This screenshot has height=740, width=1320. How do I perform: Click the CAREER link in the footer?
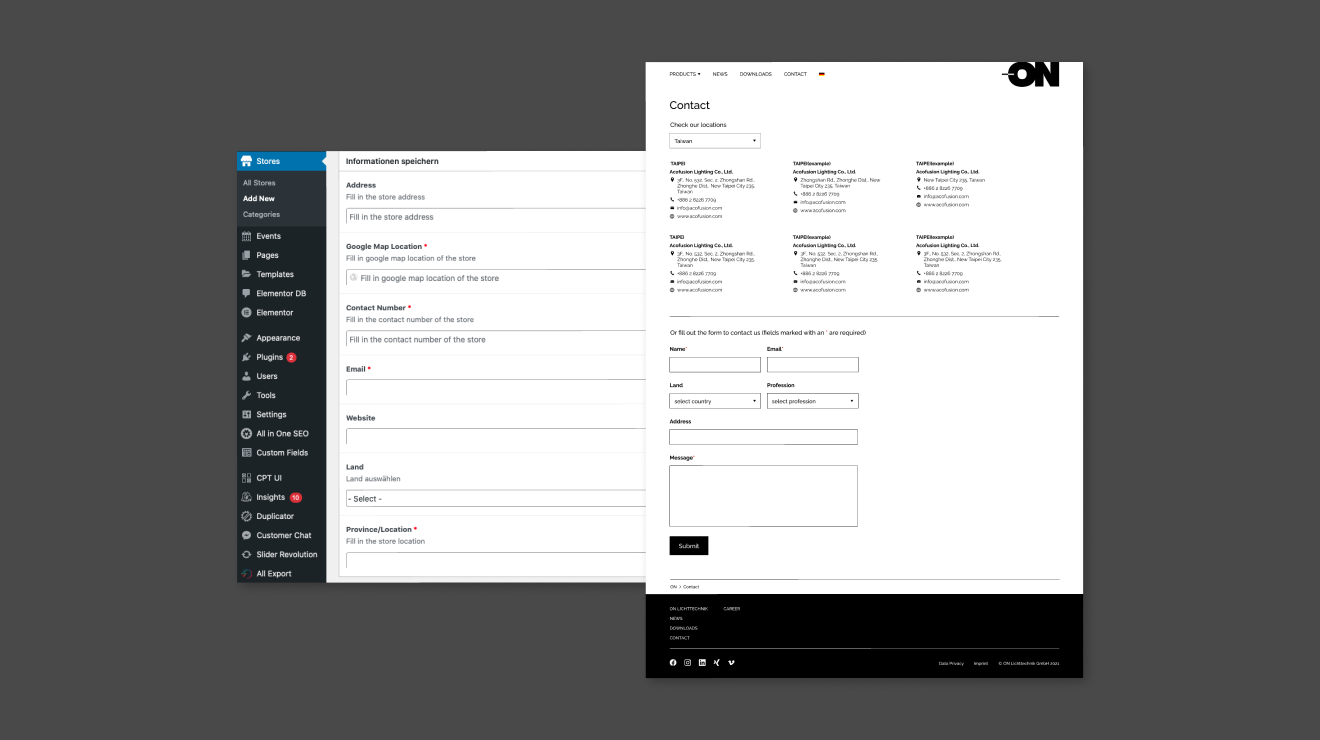732,608
